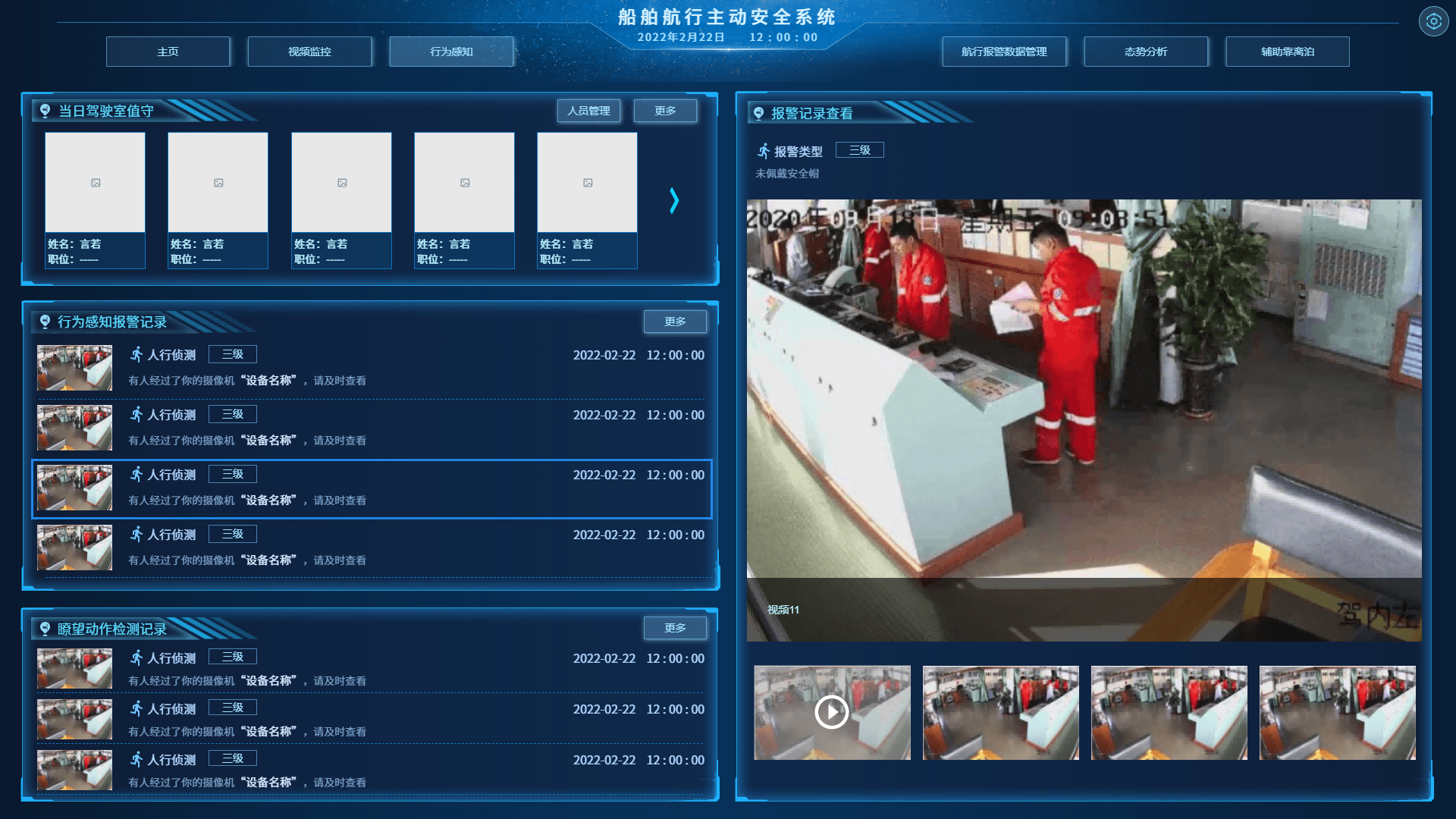Show next staff cards with right chevron

674,200
